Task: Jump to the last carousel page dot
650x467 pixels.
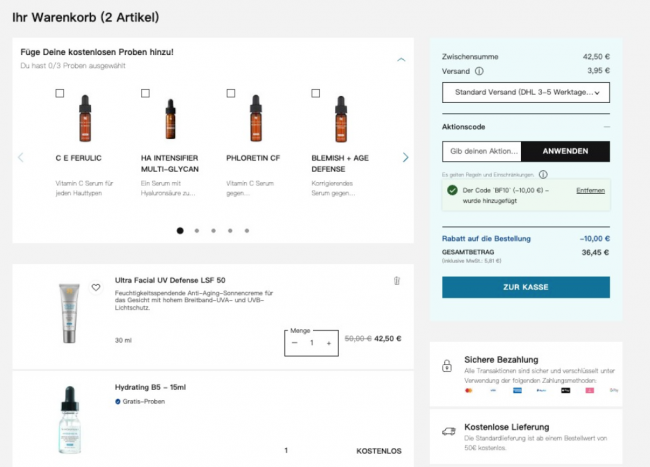Action: tap(247, 230)
